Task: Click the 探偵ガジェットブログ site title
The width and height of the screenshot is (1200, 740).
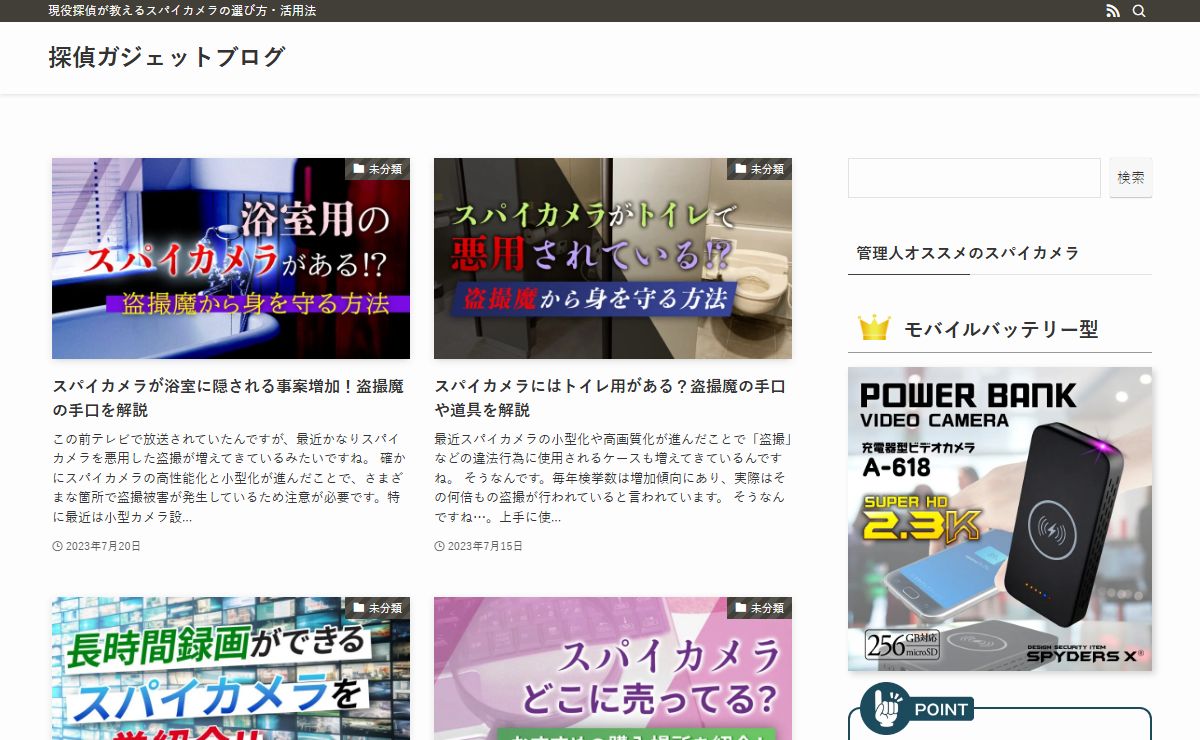Action: (167, 57)
